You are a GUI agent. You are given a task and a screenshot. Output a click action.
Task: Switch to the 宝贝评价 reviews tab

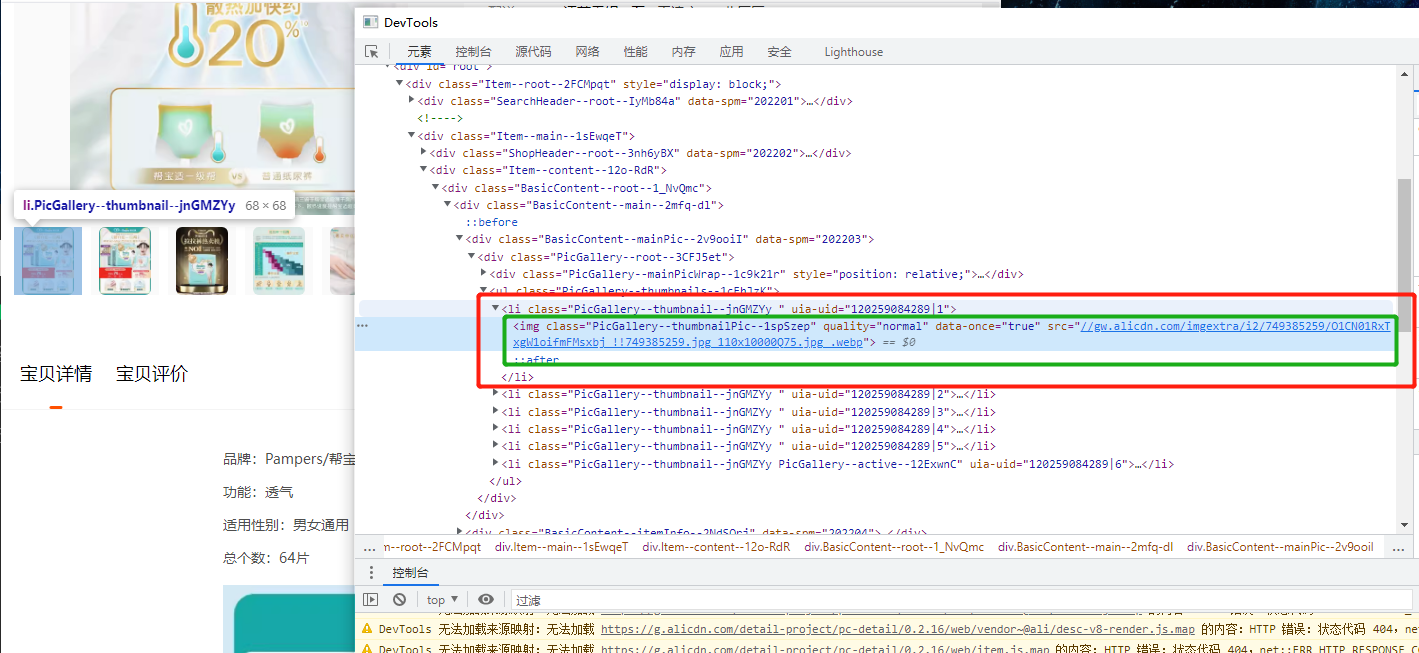click(x=152, y=374)
